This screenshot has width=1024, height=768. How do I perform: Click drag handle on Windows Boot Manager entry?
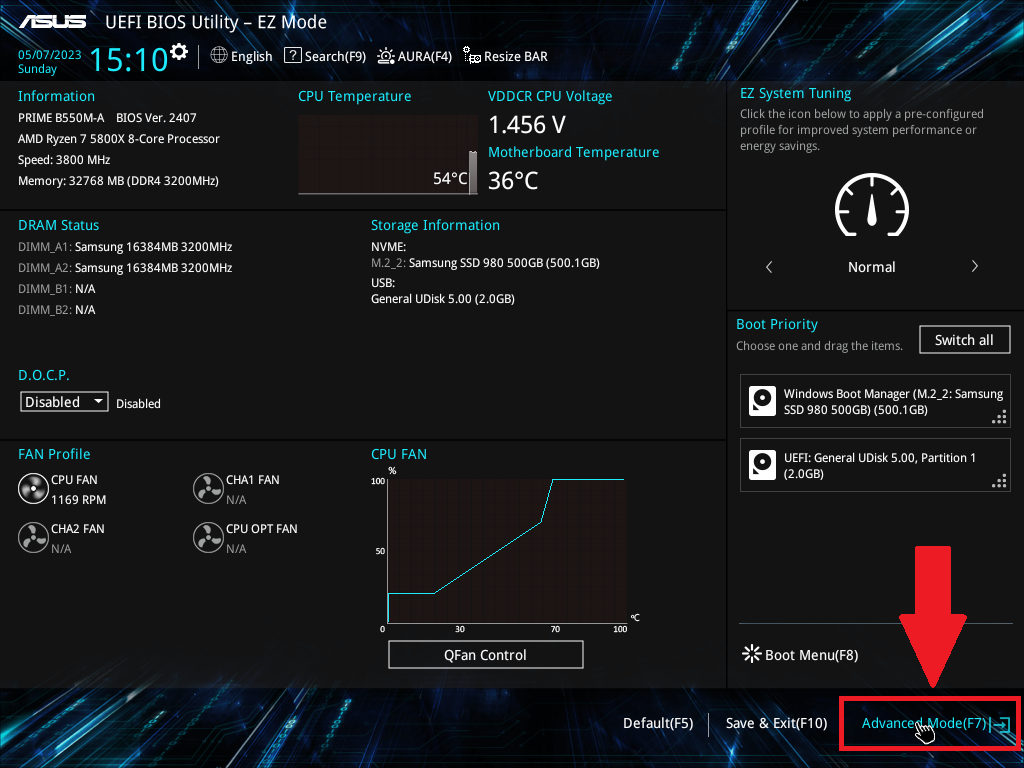pyautogui.click(x=999, y=417)
